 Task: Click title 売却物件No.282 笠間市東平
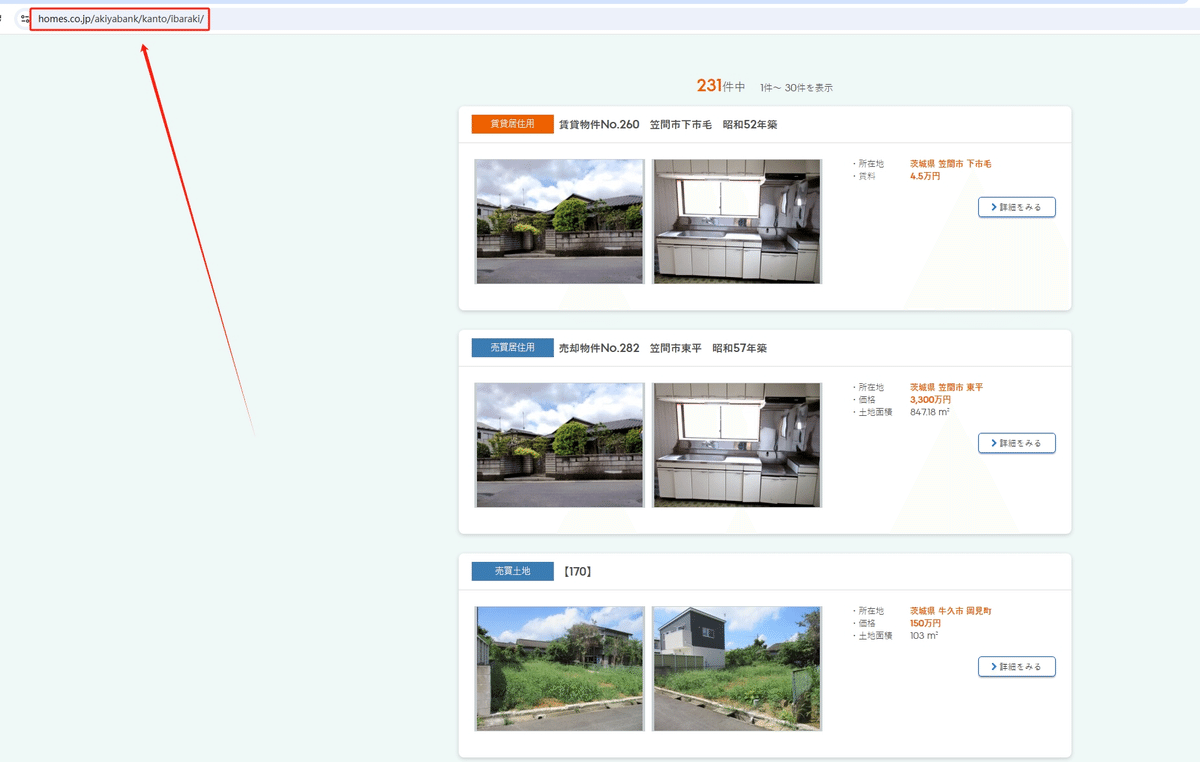(662, 348)
